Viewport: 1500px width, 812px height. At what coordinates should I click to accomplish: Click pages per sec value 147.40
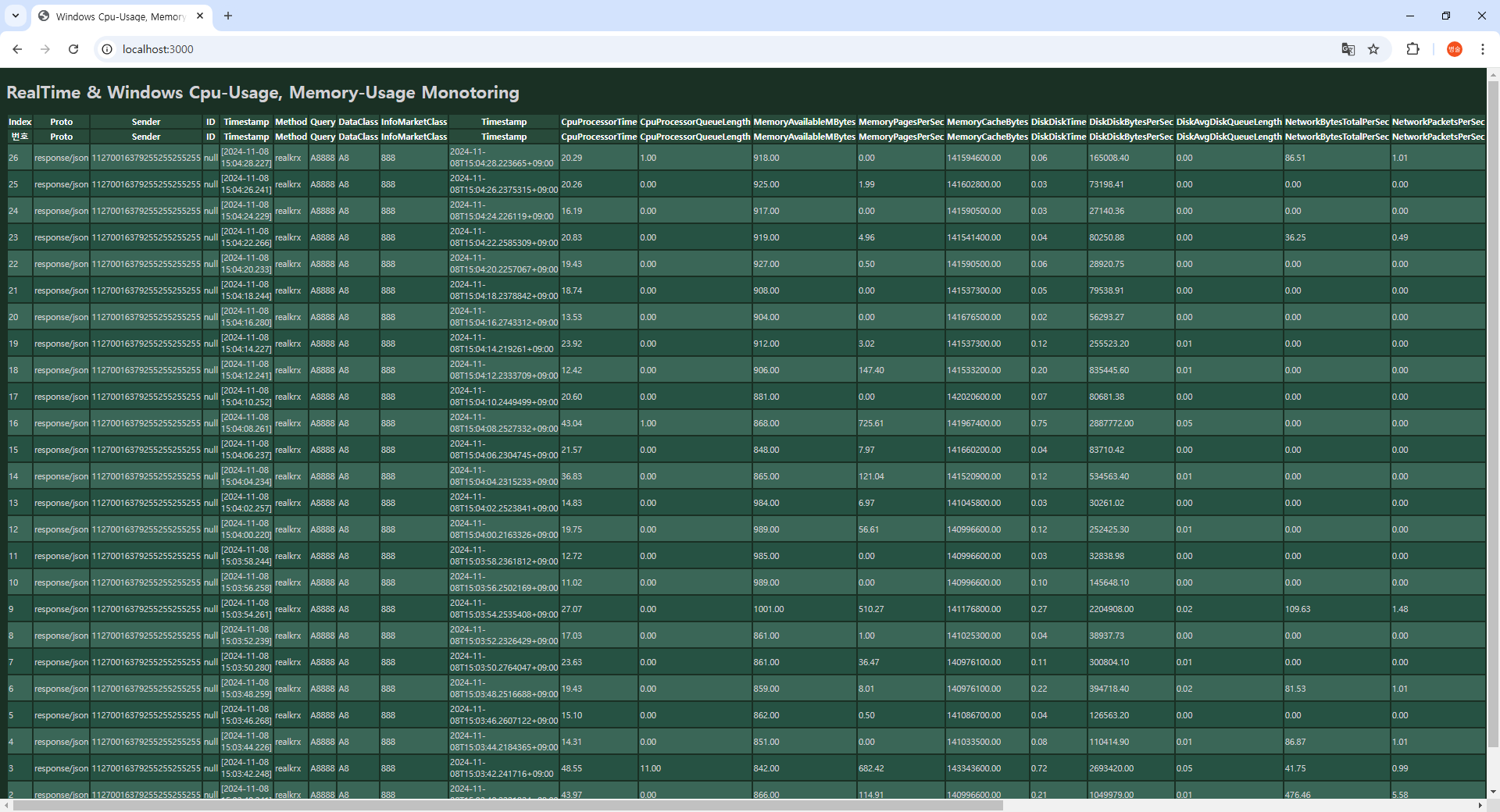pos(871,370)
